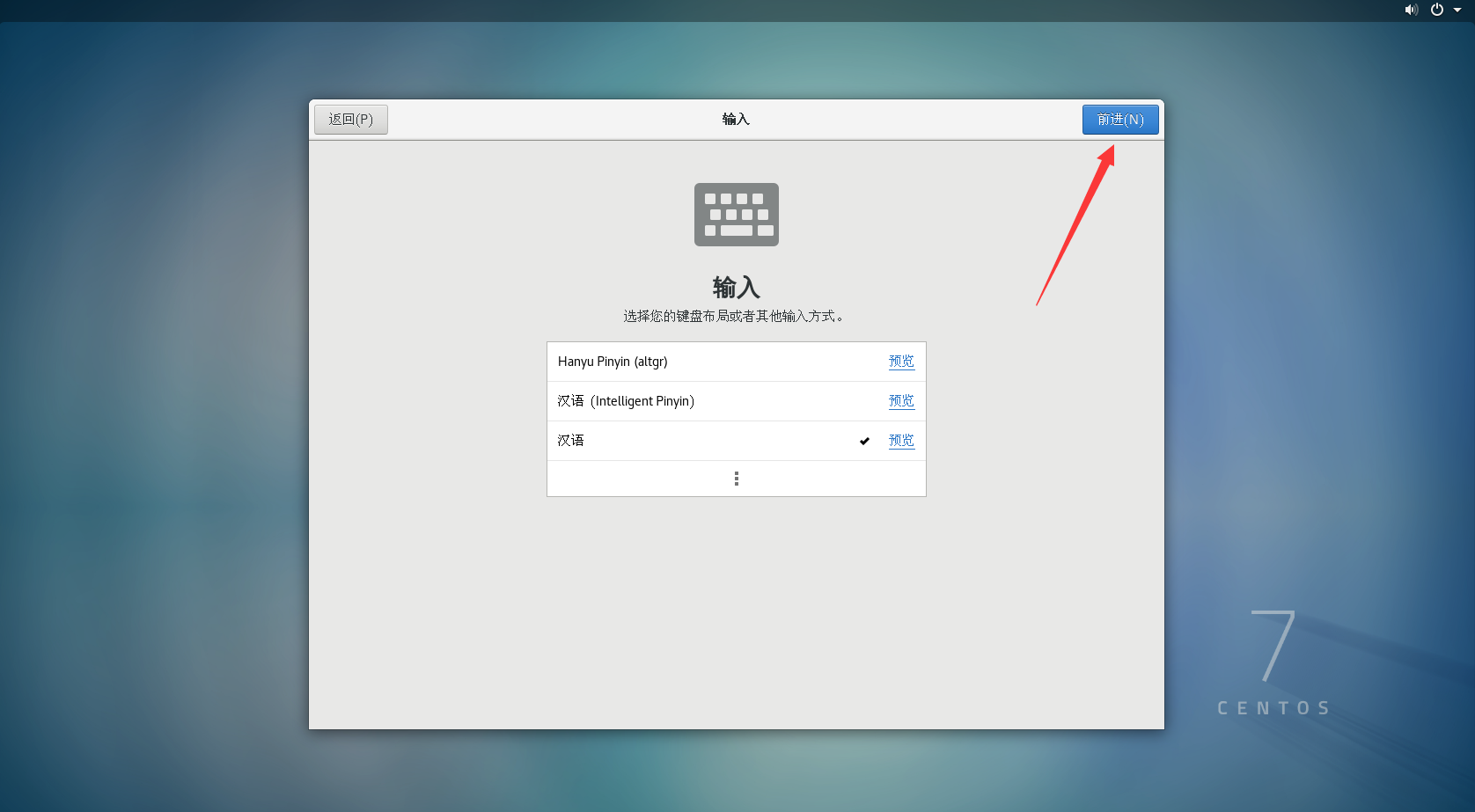Image resolution: width=1475 pixels, height=812 pixels.
Task: Click the keyboard layout description text
Action: click(x=736, y=316)
